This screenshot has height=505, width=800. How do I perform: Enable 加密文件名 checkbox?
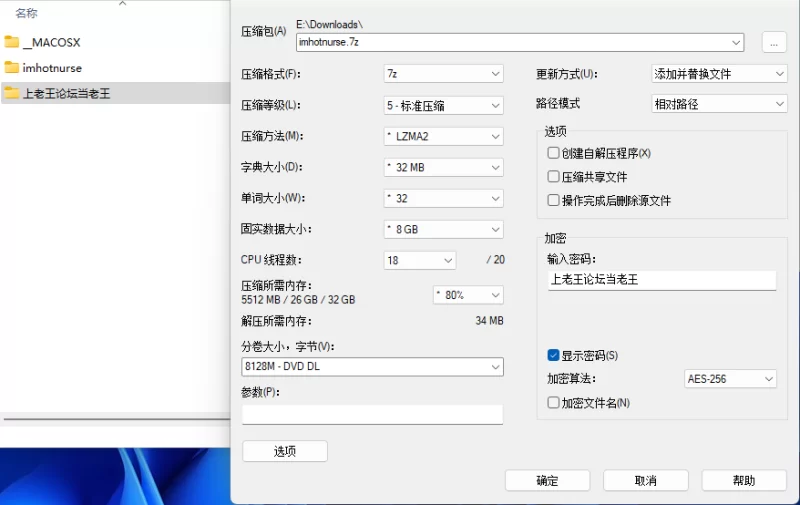click(553, 402)
